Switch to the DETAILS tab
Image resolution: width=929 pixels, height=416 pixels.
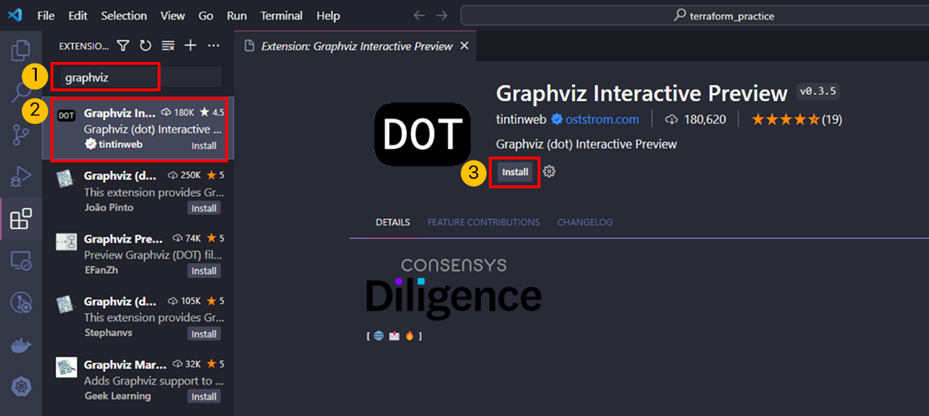[x=393, y=222]
